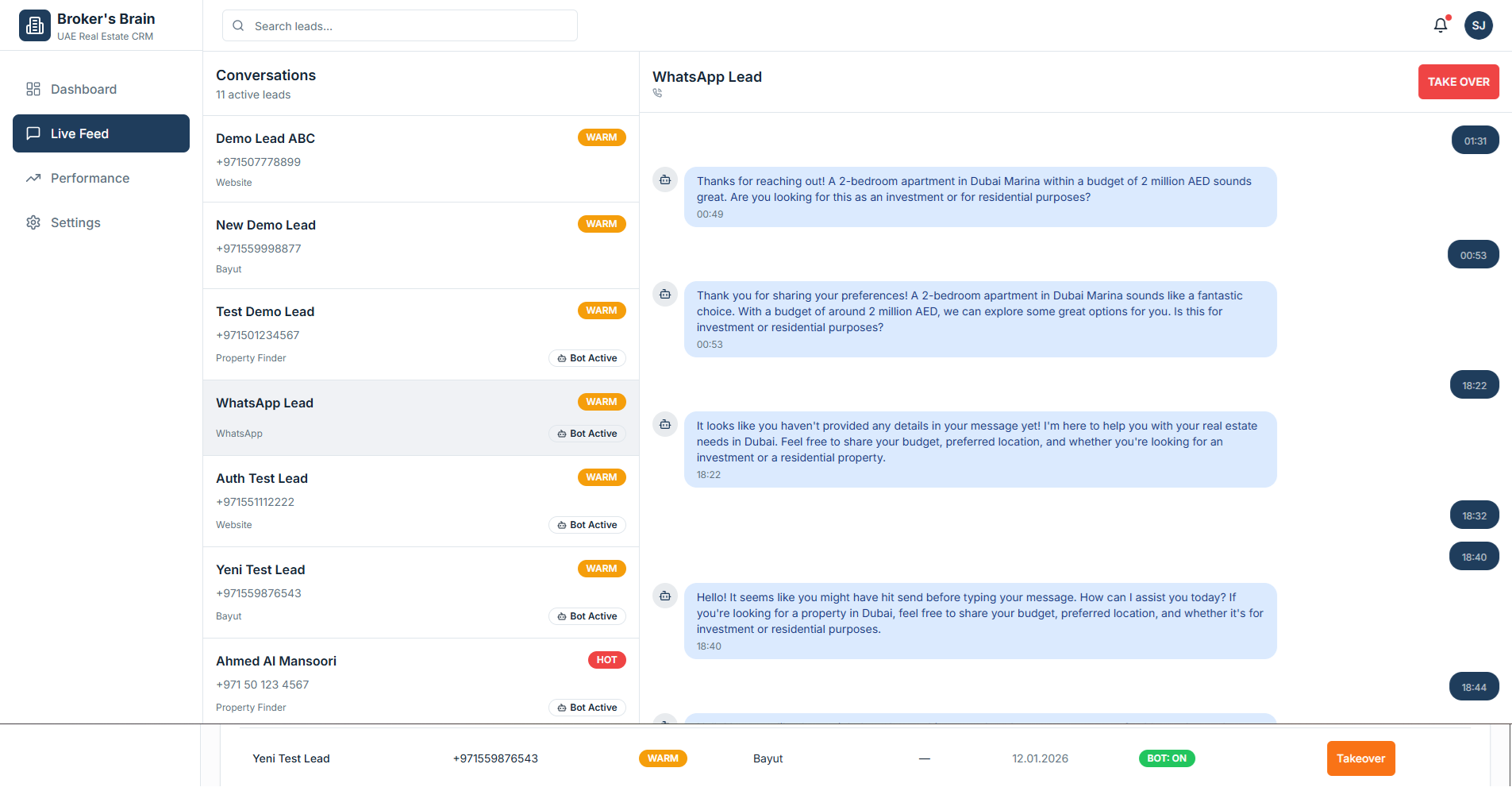Click the search magnifier icon

tap(238, 26)
